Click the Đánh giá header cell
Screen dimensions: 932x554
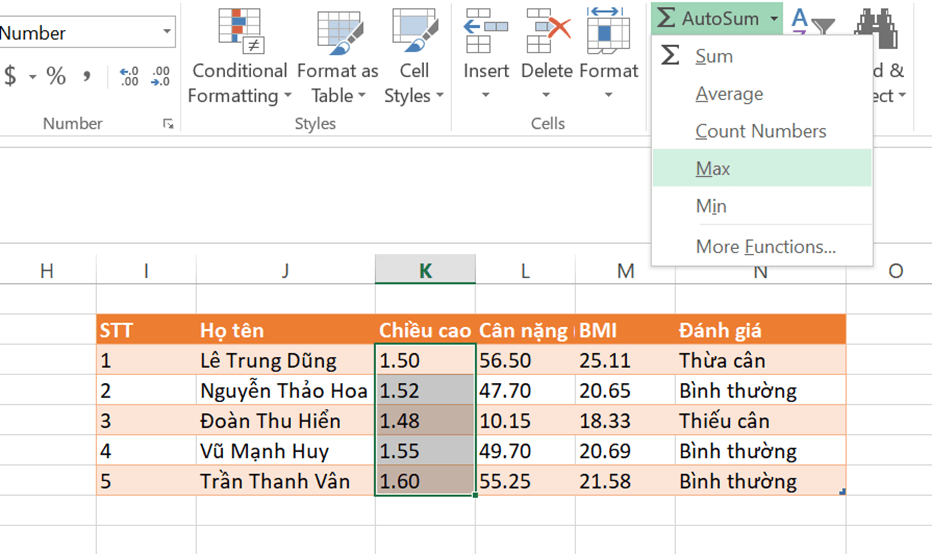[x=760, y=330]
